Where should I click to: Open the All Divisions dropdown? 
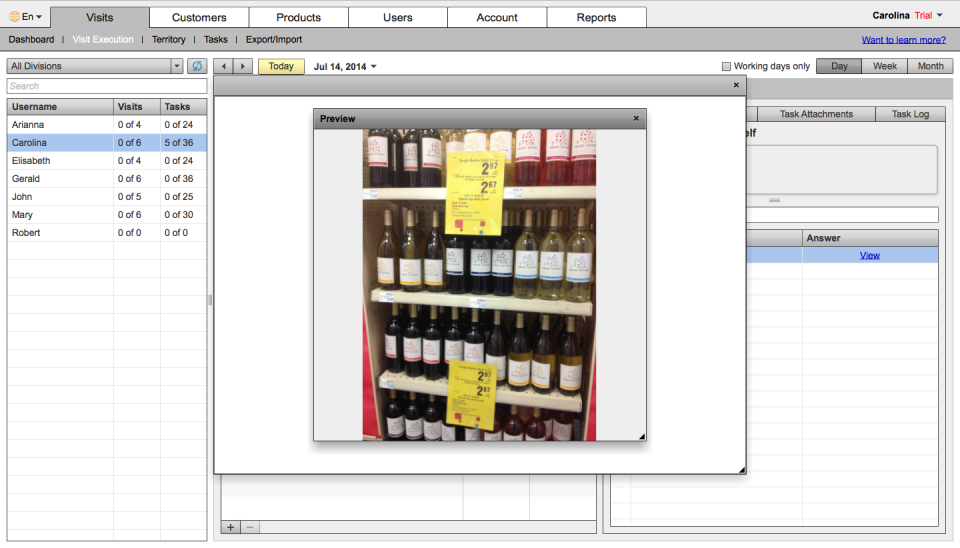pos(95,66)
